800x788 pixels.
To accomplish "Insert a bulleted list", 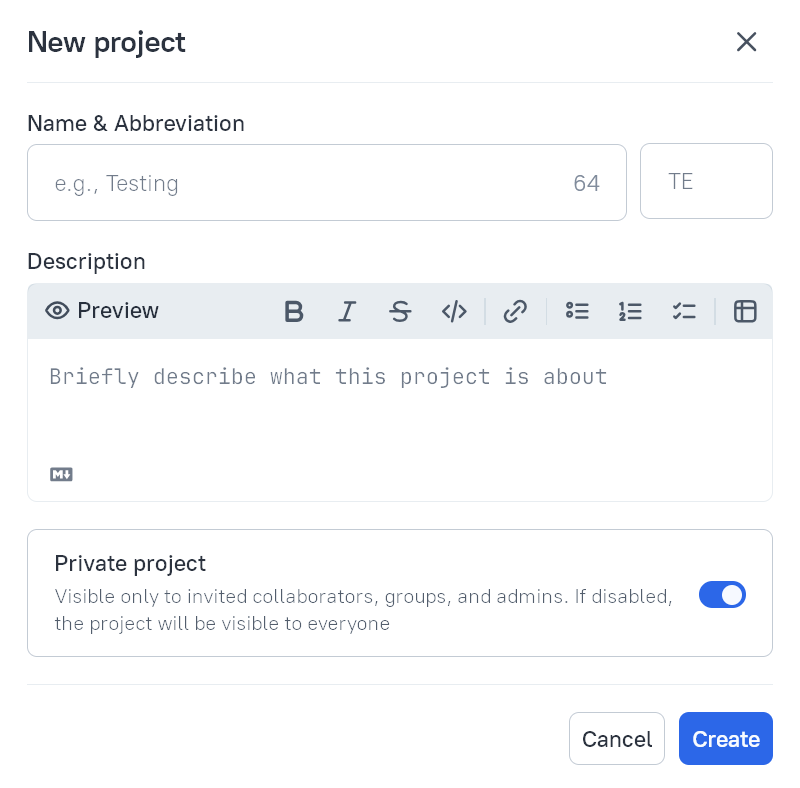I will coord(577,311).
